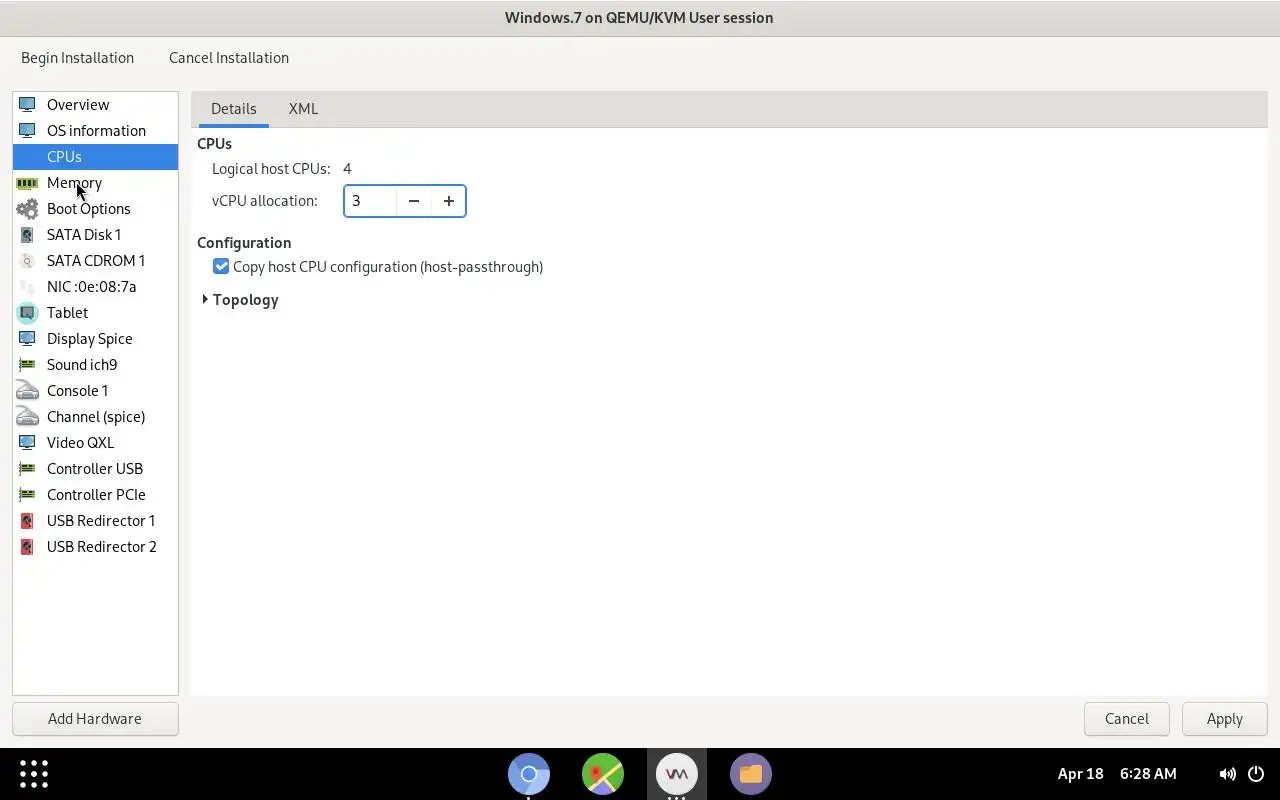Image resolution: width=1280 pixels, height=800 pixels.
Task: Open the Boot Options gear icon
Action: [27, 209]
